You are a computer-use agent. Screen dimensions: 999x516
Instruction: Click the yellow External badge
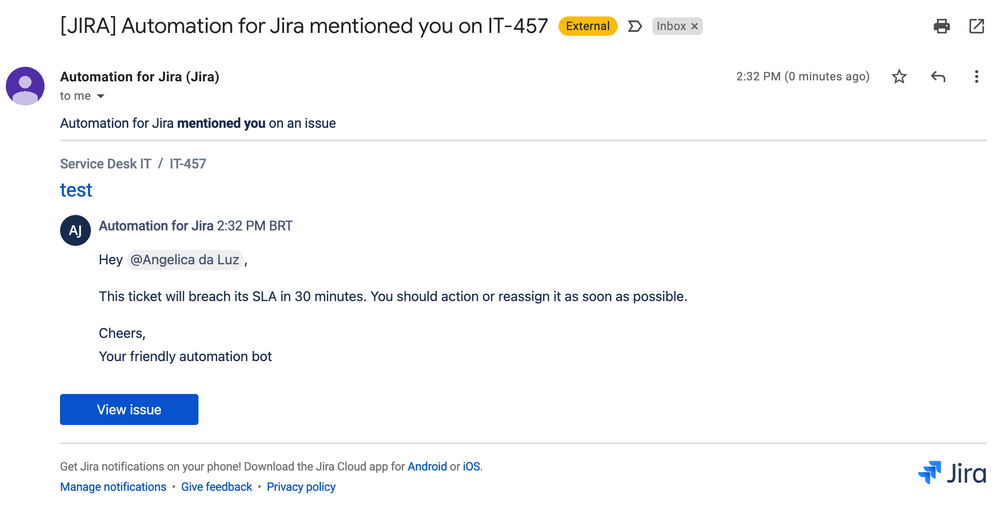pyautogui.click(x=587, y=26)
